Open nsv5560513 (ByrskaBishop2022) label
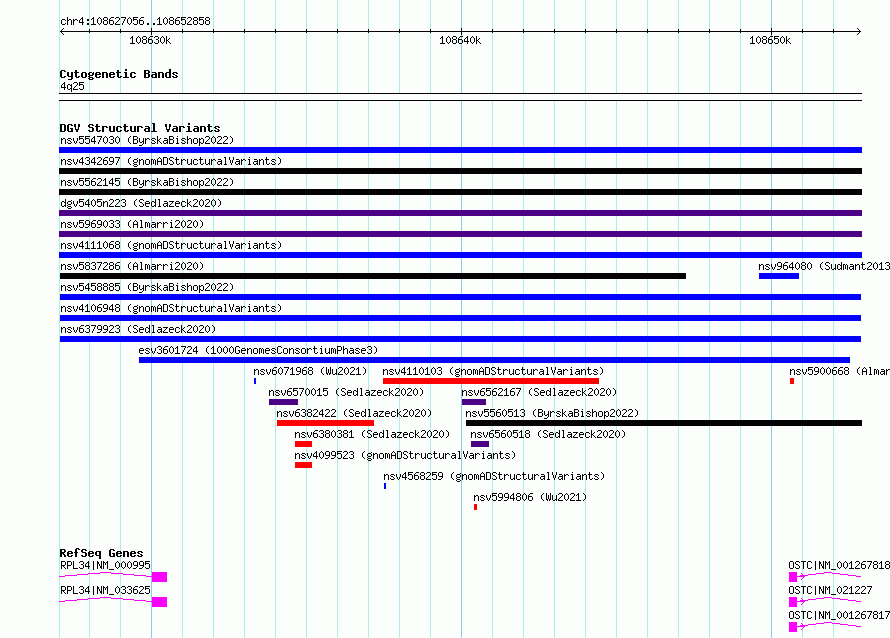Viewport: 890px width, 638px height. coord(552,413)
